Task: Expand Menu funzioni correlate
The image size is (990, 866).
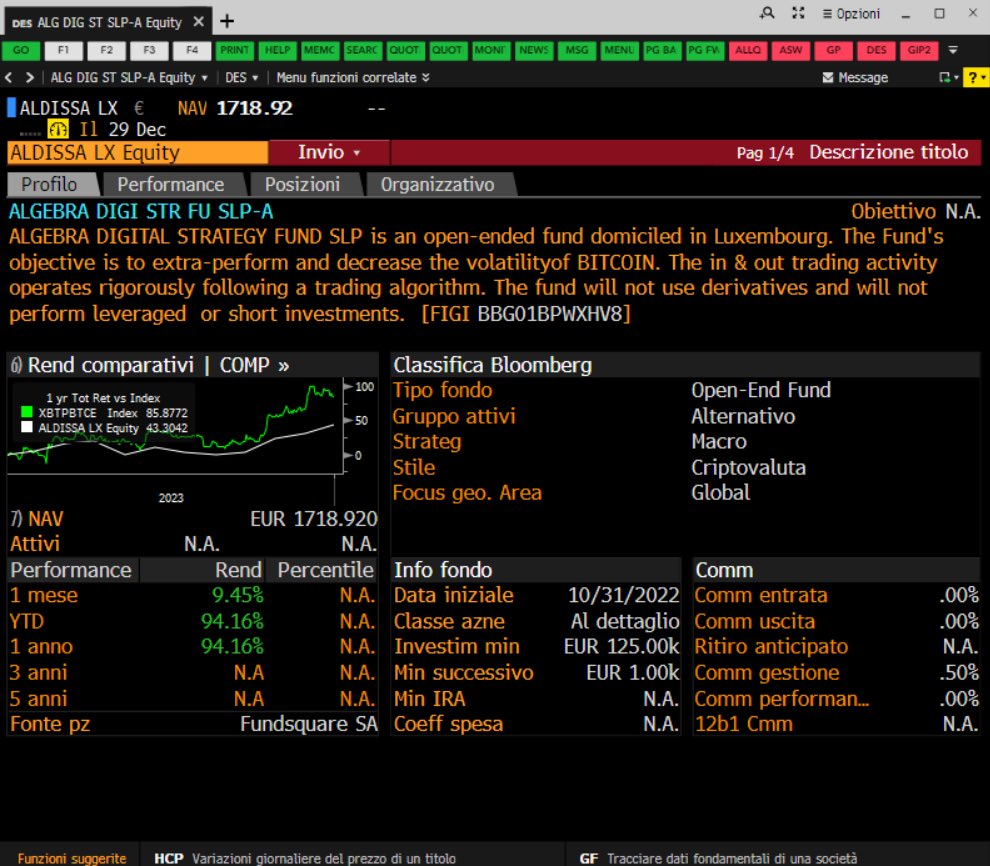Action: click(x=353, y=77)
